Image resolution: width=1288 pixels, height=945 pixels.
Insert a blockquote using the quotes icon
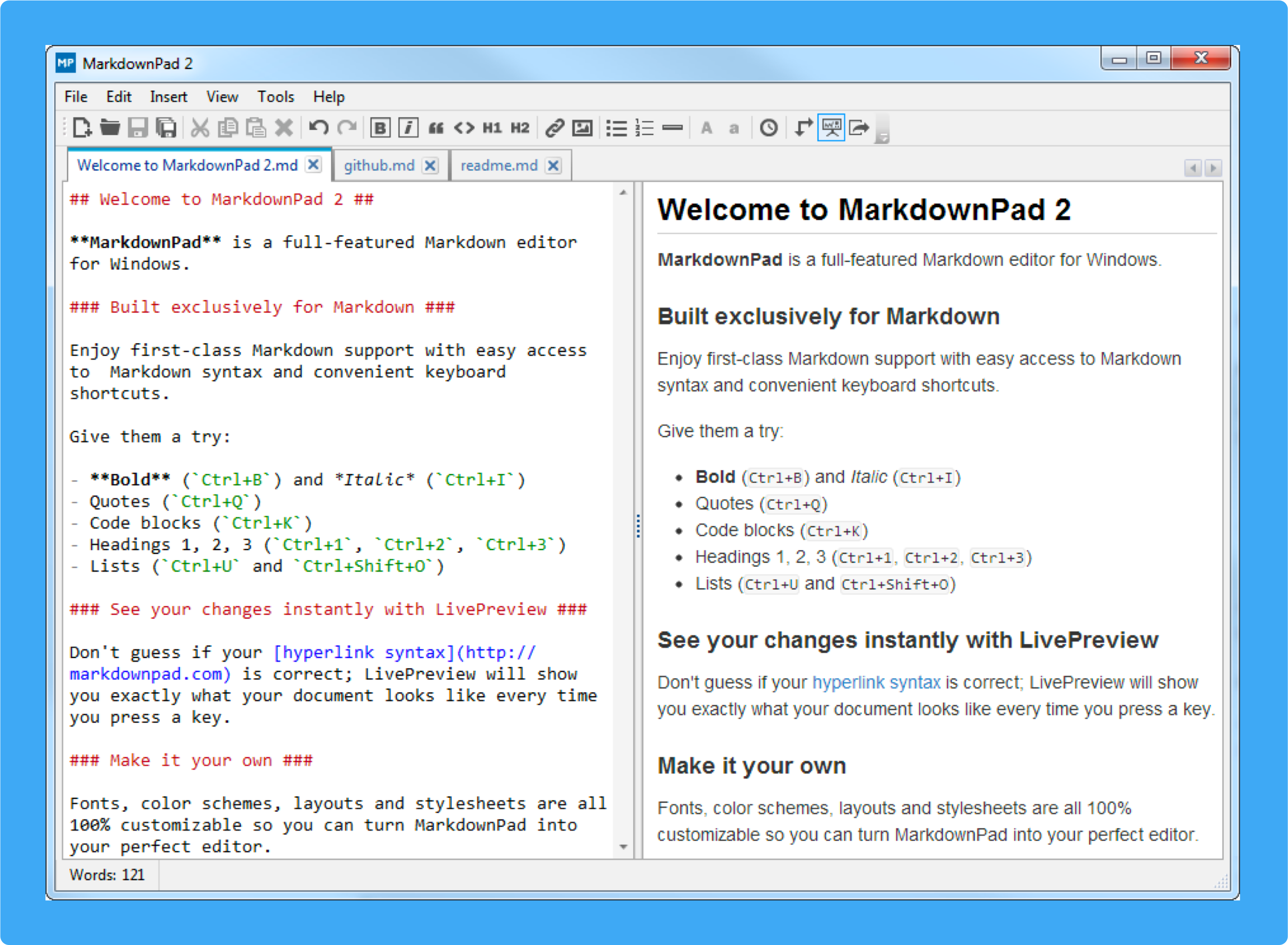(x=436, y=128)
